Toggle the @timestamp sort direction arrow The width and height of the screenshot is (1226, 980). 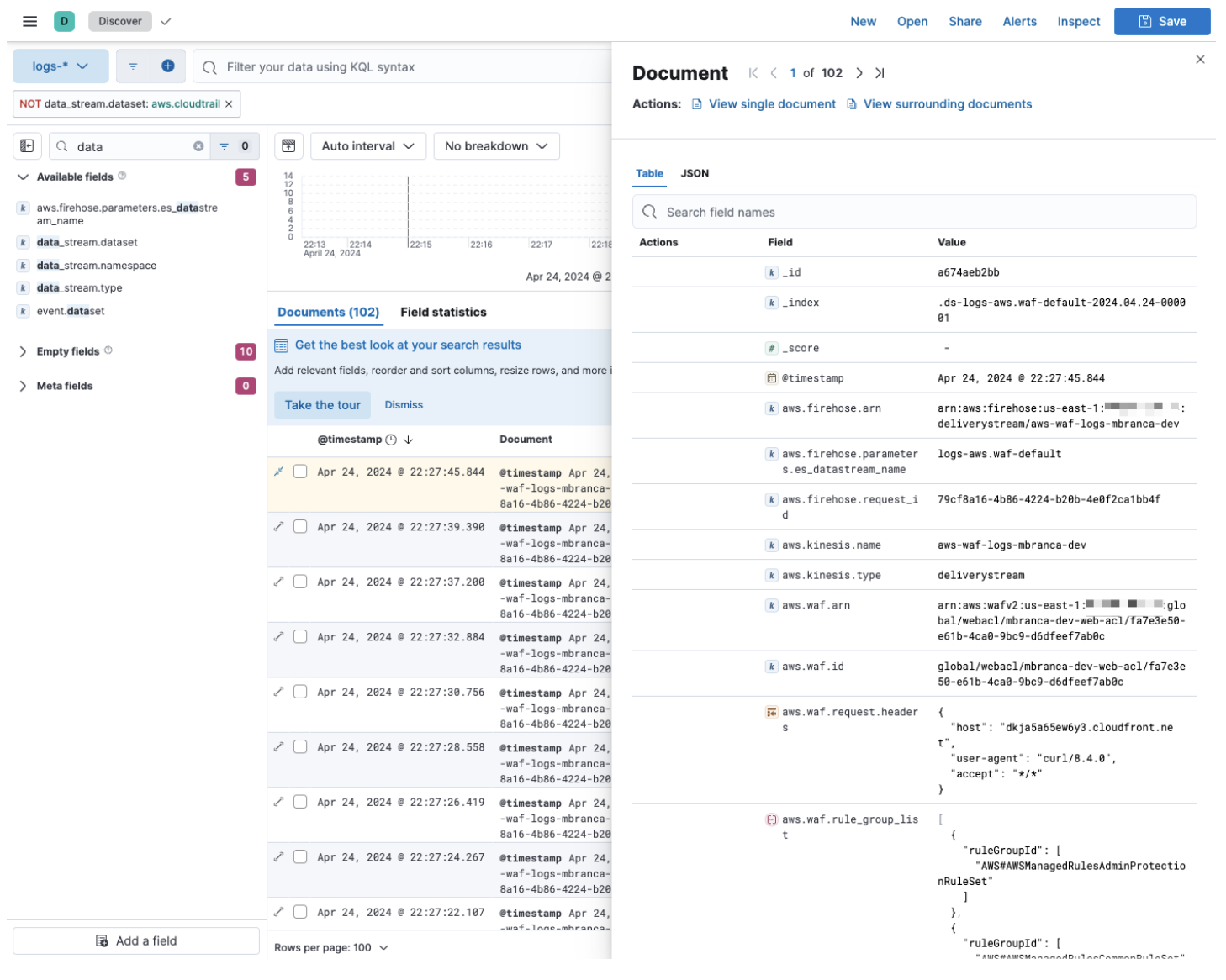409,439
